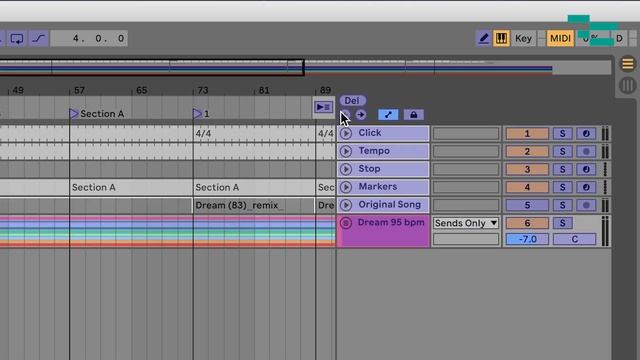This screenshot has width=640, height=360.
Task: Unfold the Stop track
Action: click(x=346, y=169)
